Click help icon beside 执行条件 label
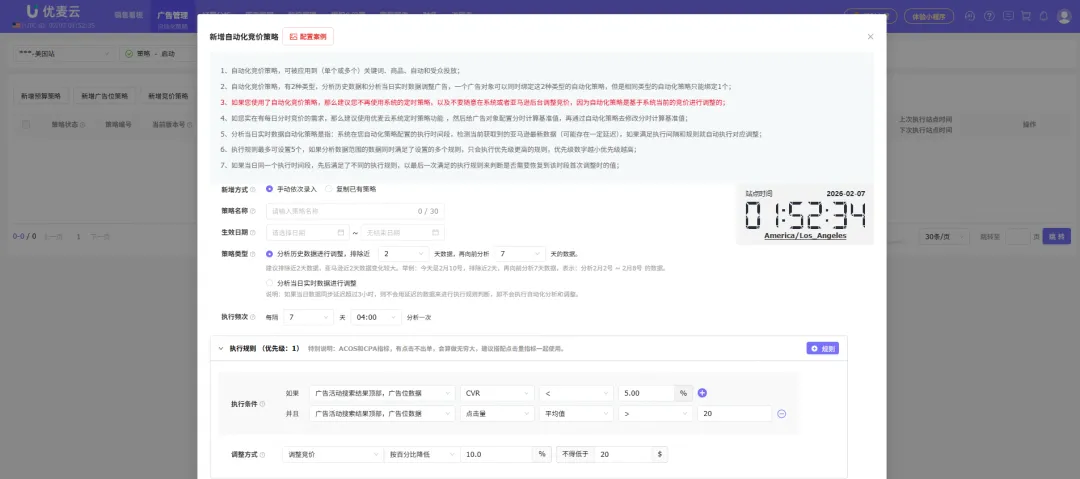 (262, 404)
